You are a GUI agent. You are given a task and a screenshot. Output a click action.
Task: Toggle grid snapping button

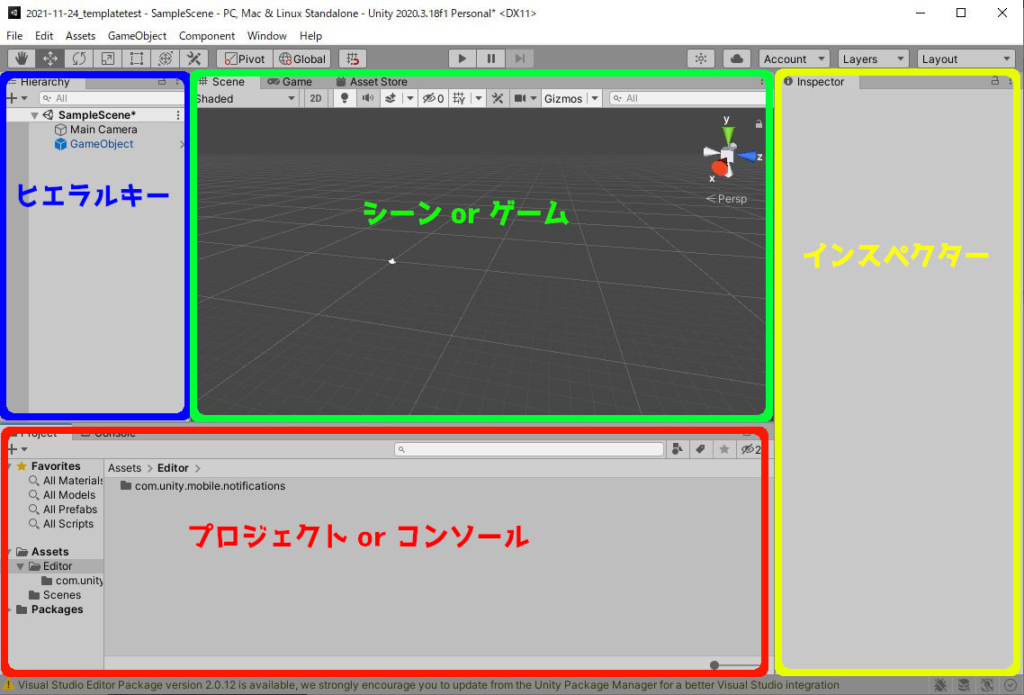click(353, 59)
